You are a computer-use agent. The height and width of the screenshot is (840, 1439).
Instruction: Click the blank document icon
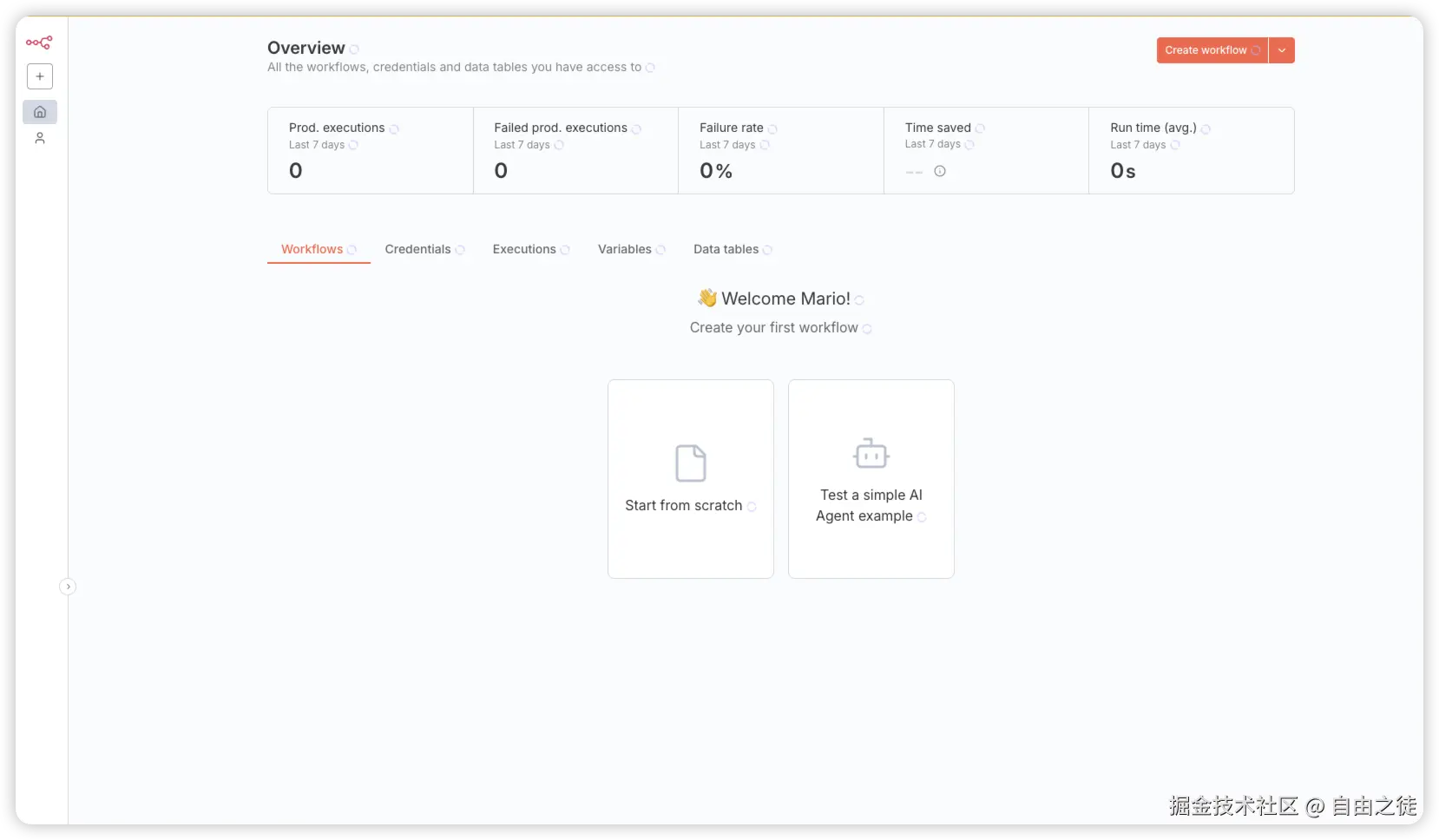(x=691, y=463)
